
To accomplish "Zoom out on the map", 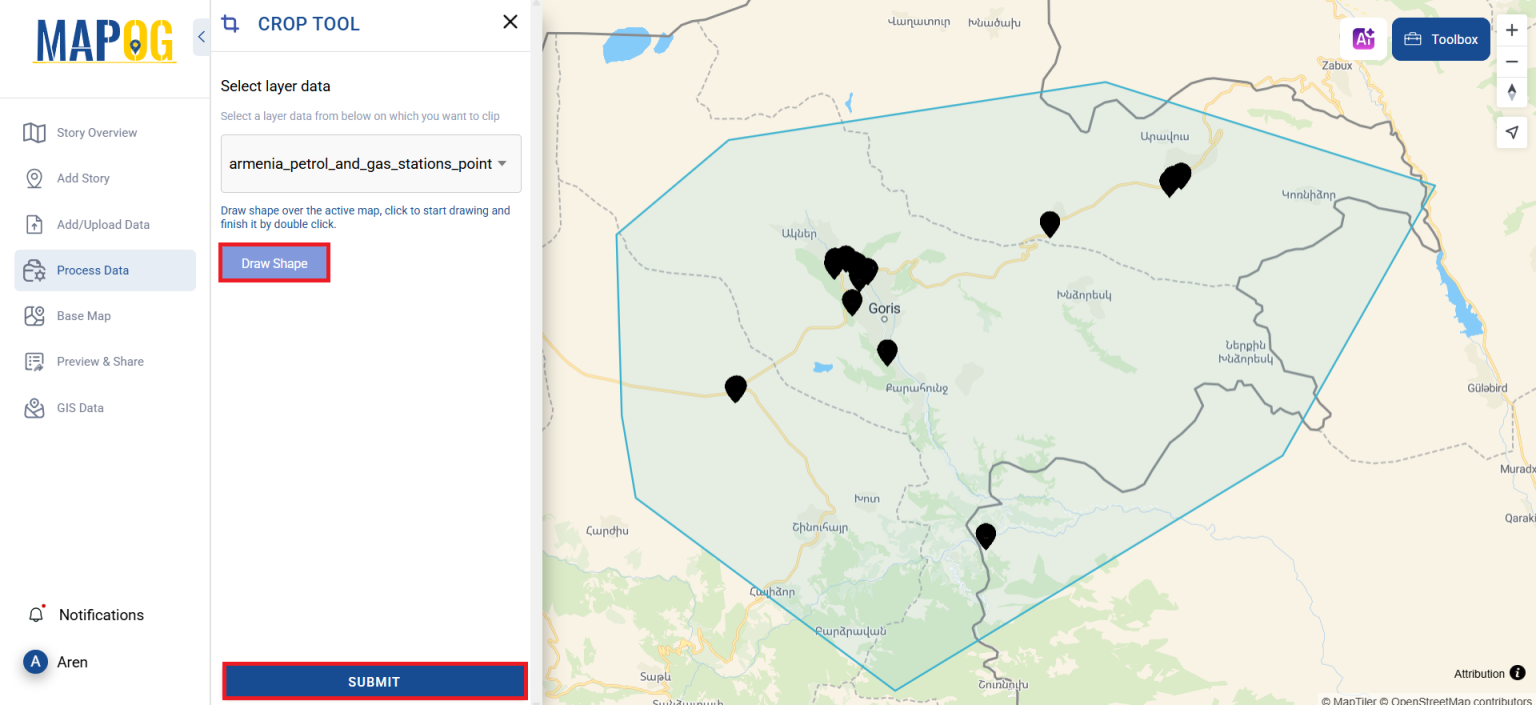I will [1512, 61].
